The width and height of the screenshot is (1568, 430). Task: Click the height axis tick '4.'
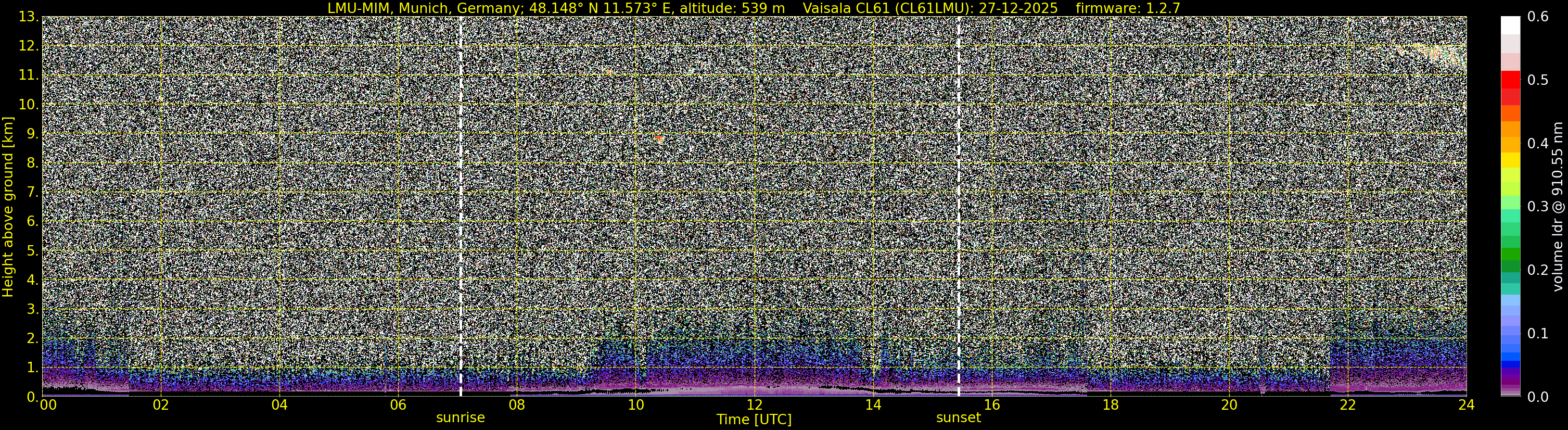[33, 280]
